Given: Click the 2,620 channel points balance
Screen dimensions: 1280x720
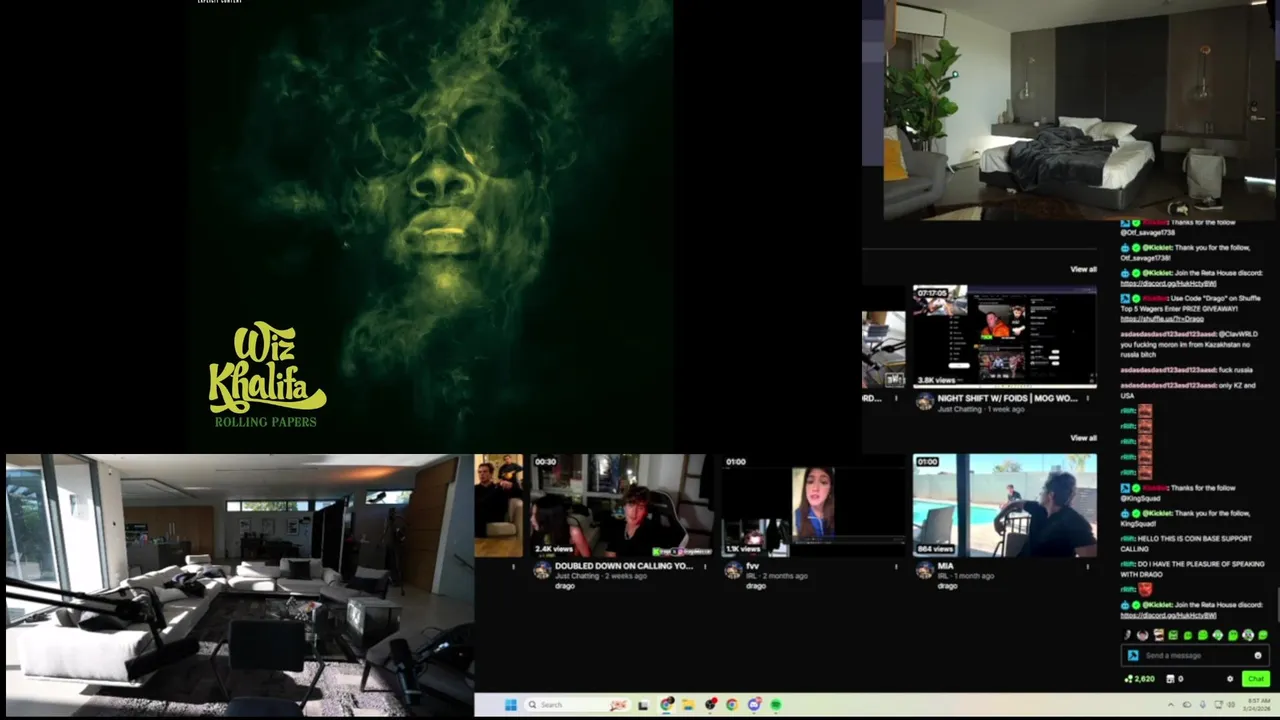Looking at the screenshot, I should [1140, 679].
